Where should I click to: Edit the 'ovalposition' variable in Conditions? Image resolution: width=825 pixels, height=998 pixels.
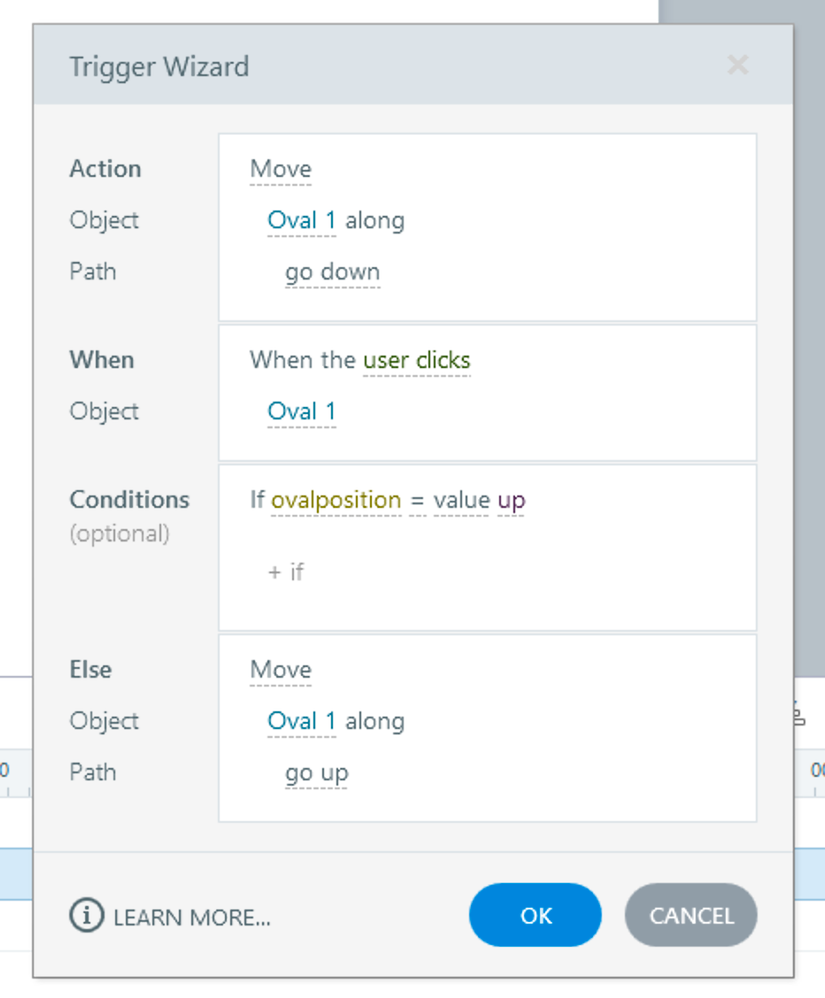(336, 500)
